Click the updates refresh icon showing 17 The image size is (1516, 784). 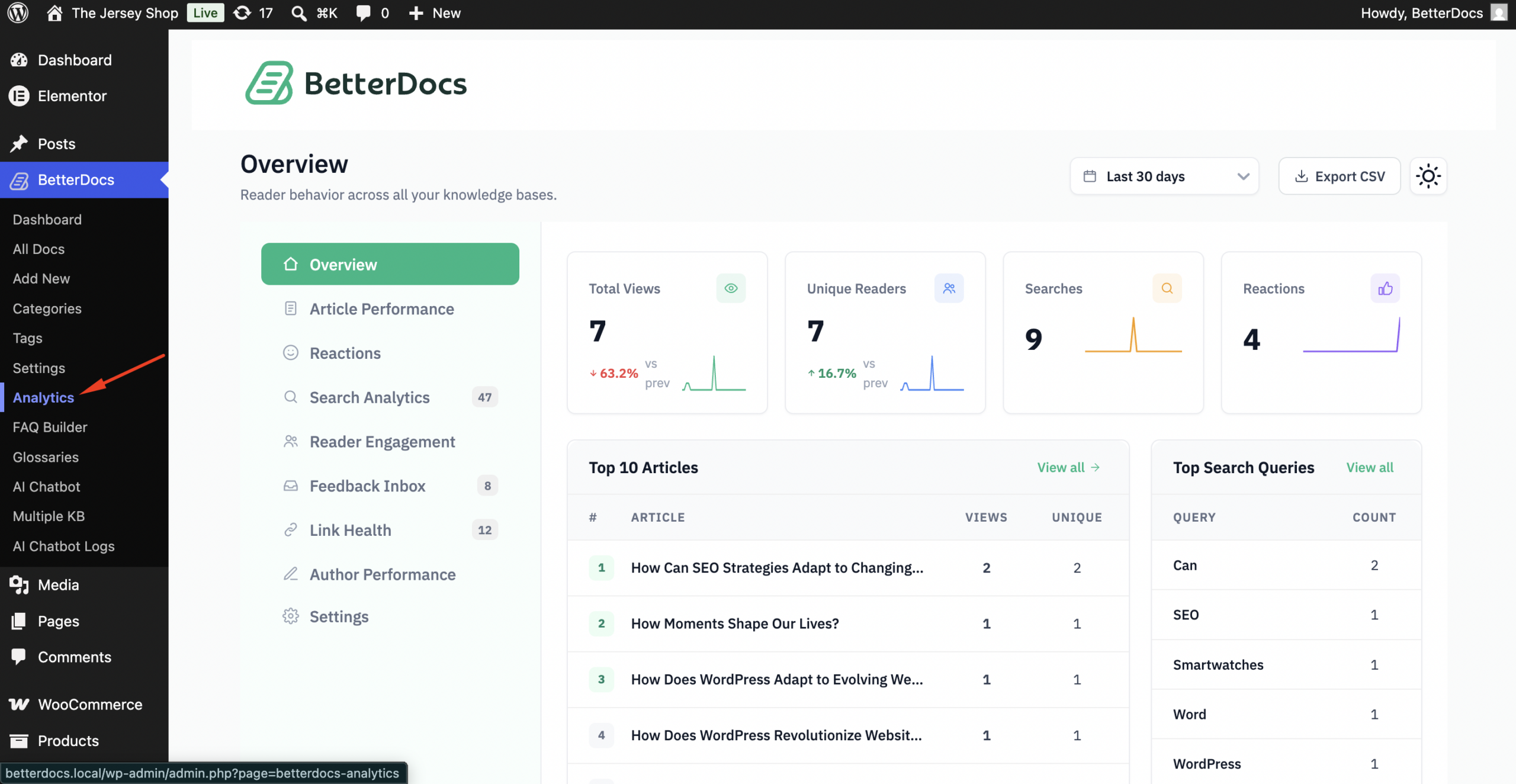pos(242,13)
